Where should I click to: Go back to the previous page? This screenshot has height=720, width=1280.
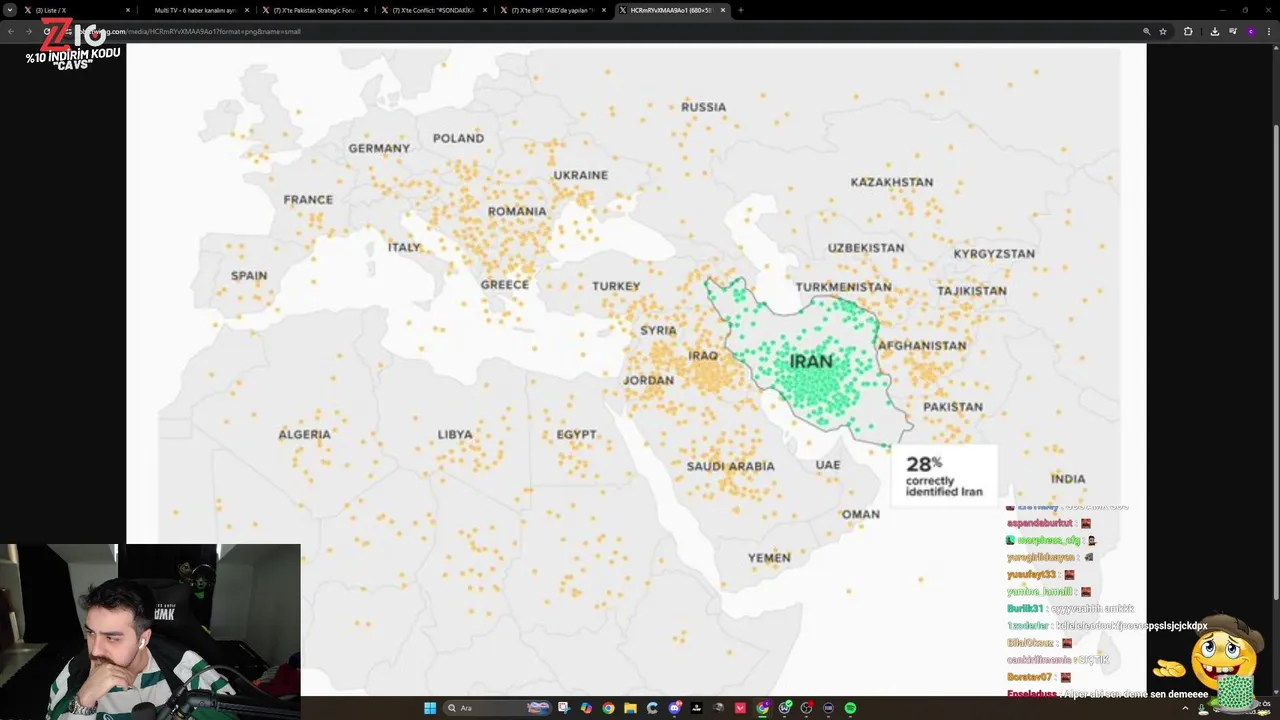coord(11,31)
